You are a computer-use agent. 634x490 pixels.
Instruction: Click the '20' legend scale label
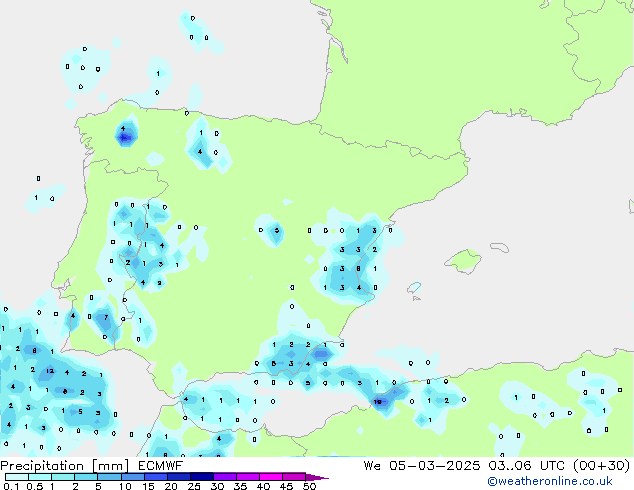(x=171, y=486)
